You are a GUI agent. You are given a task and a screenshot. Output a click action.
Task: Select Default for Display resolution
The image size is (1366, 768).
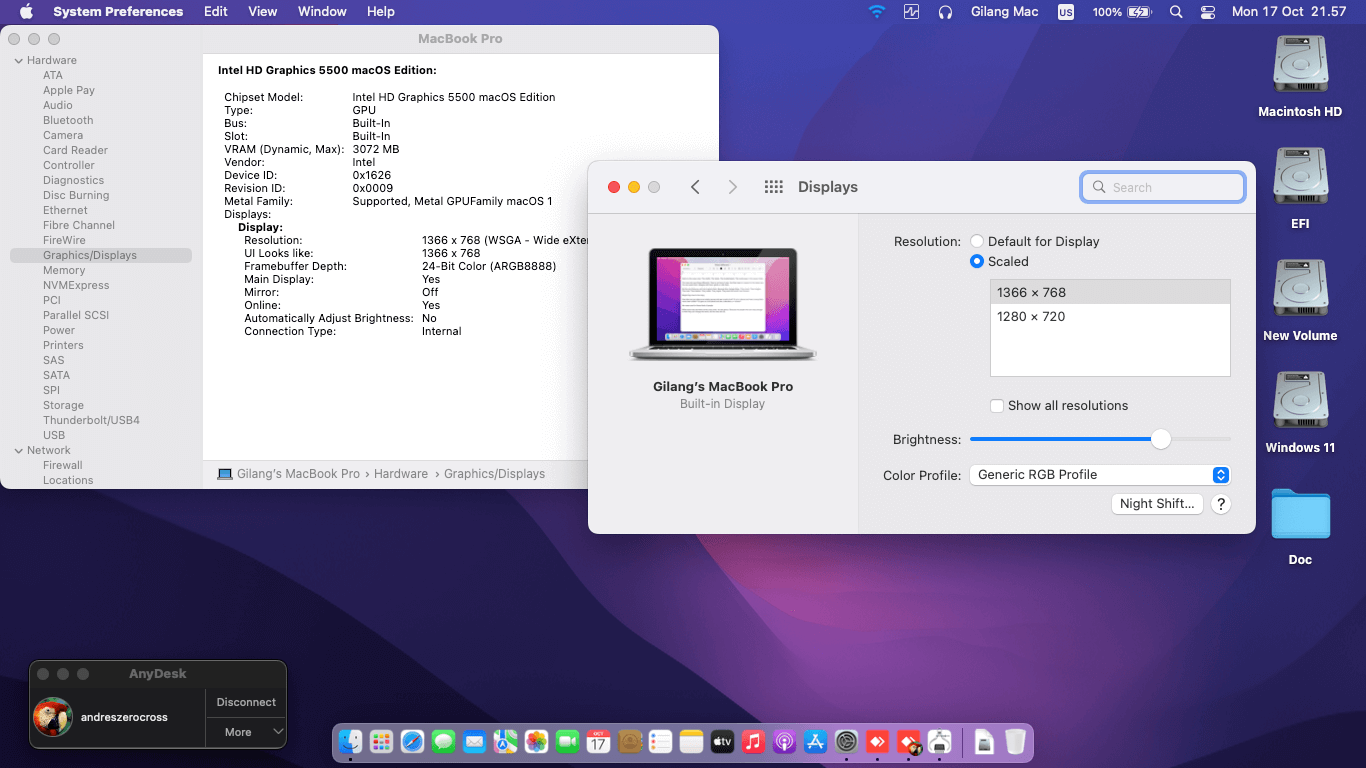click(x=977, y=242)
